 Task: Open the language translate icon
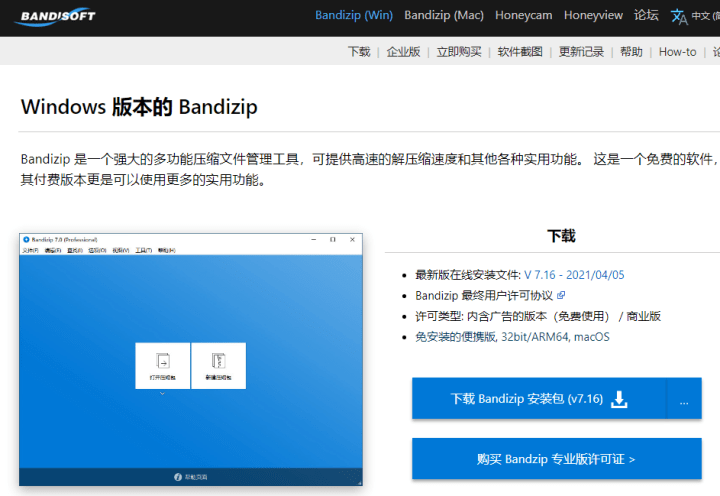(x=679, y=17)
